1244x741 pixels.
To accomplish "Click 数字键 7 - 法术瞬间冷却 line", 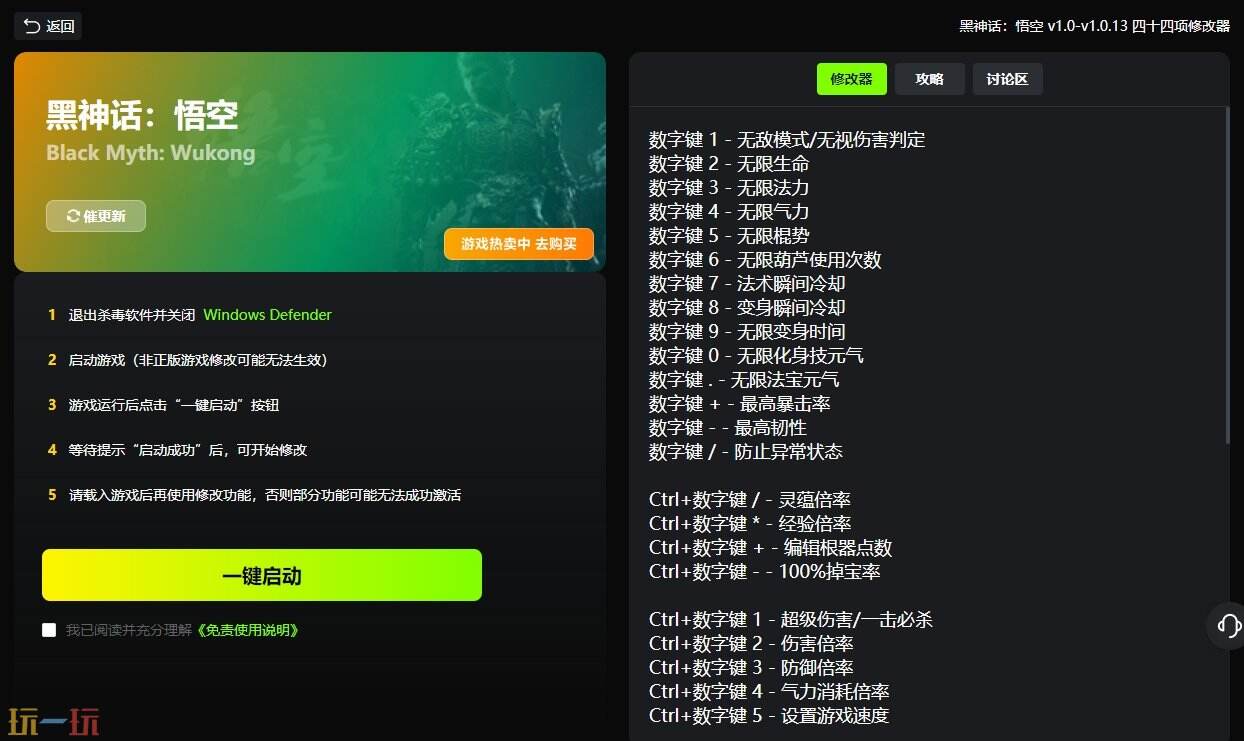I will coord(747,284).
